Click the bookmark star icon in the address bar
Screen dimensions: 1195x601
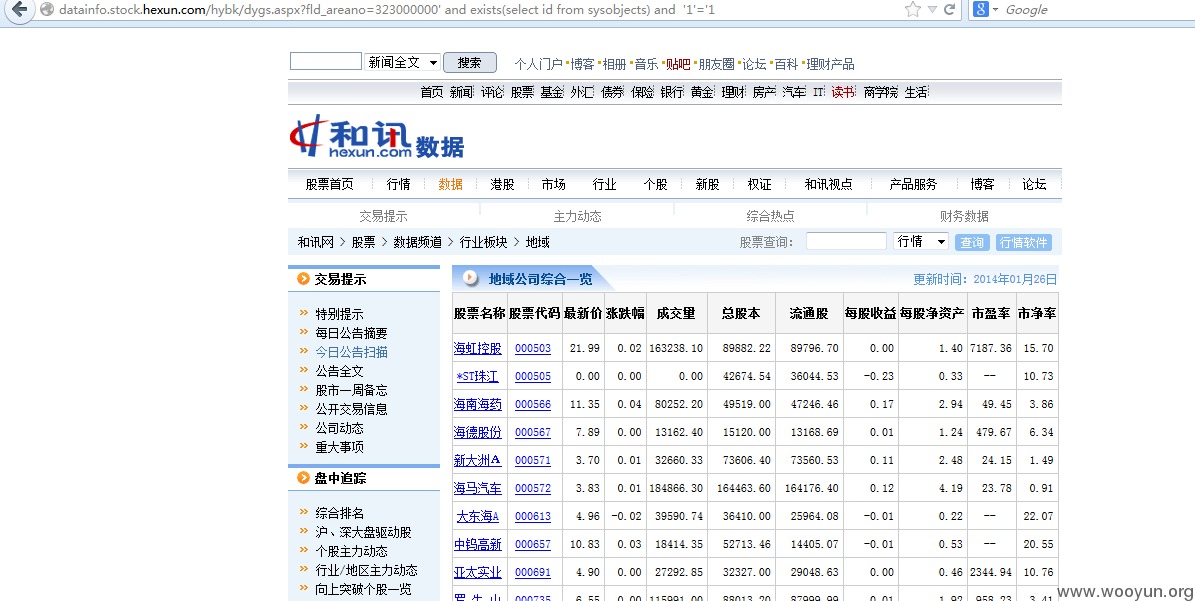912,10
